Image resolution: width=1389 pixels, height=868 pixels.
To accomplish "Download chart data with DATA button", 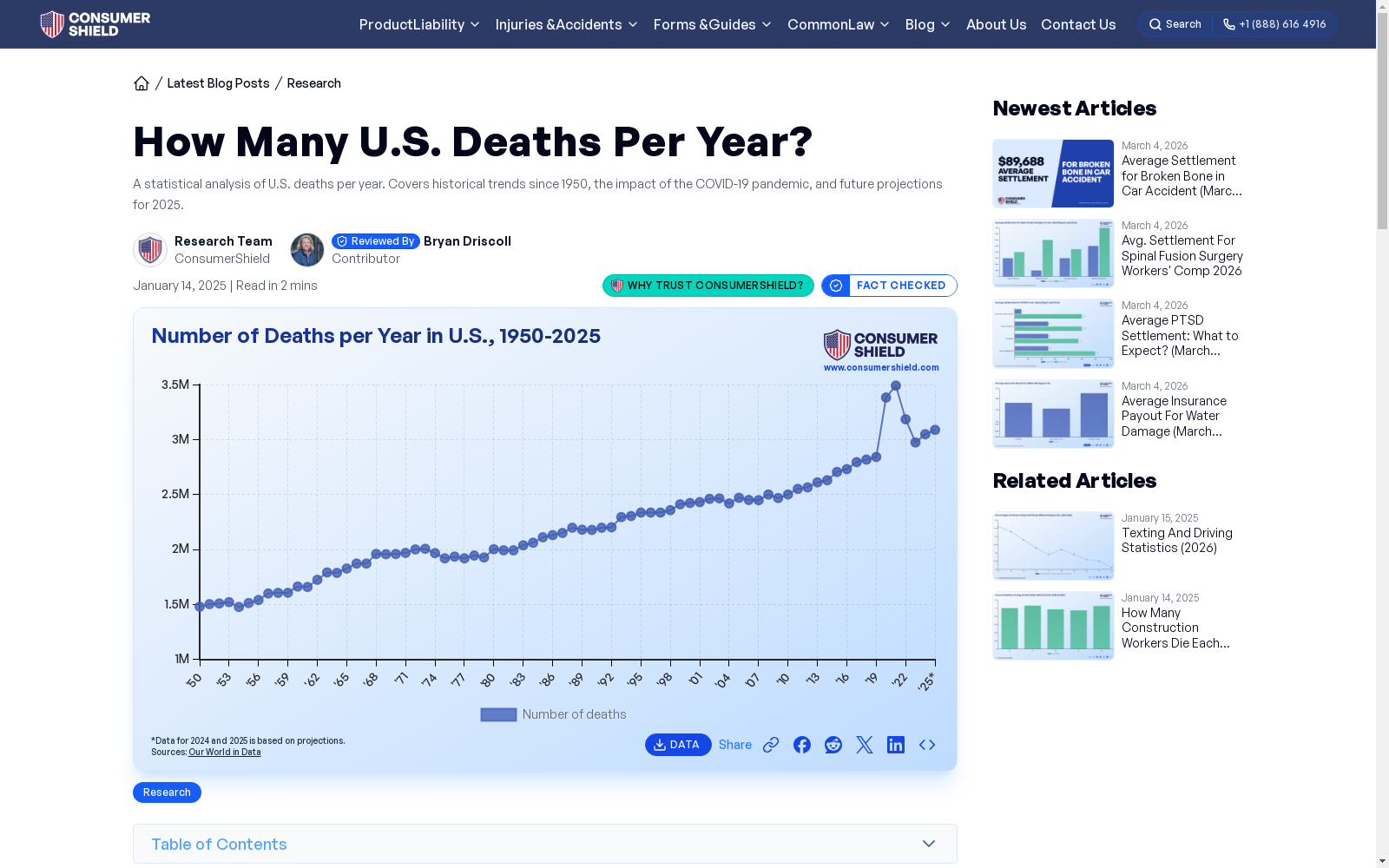I will pyautogui.click(x=678, y=745).
